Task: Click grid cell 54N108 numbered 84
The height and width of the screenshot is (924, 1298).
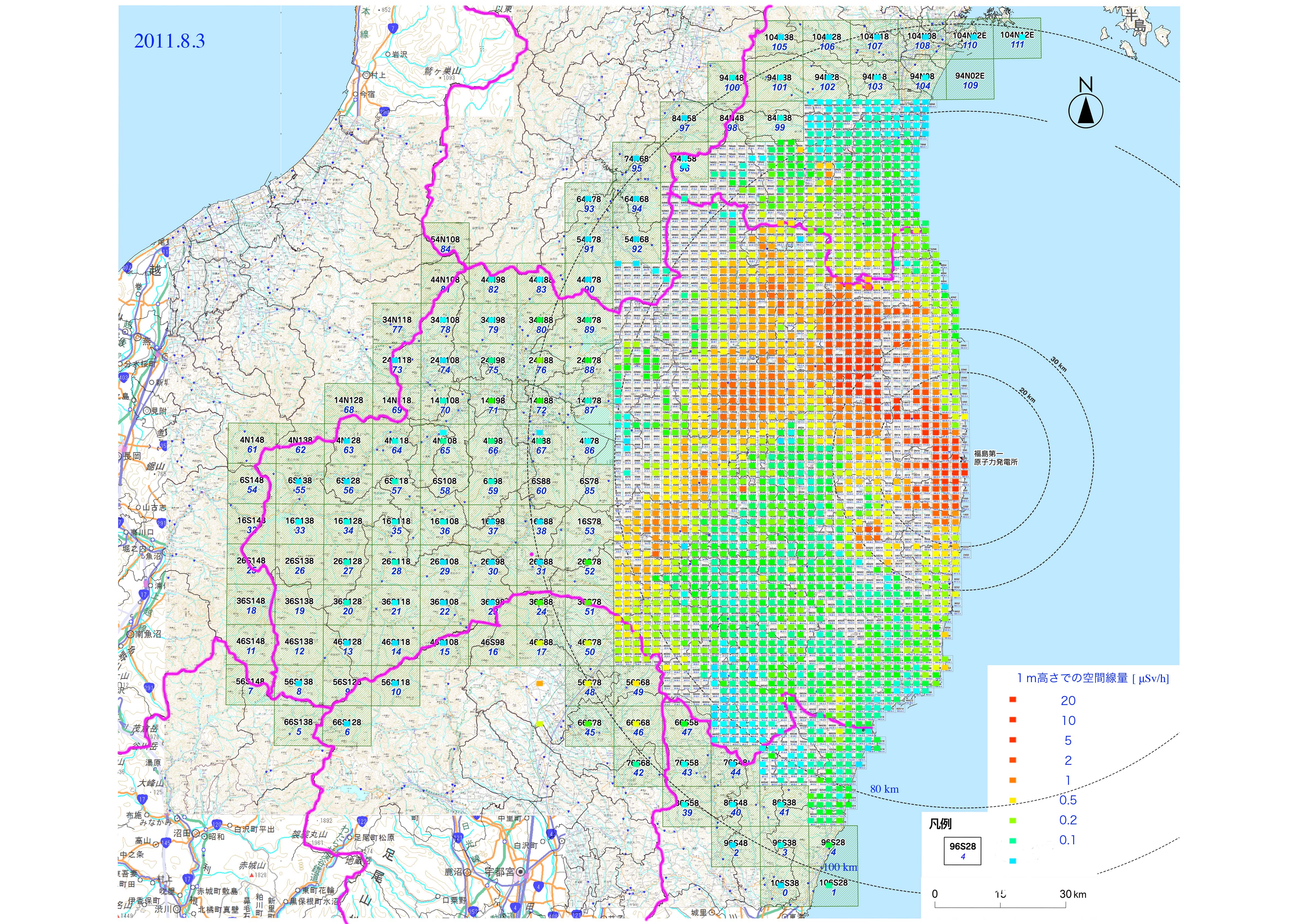Action: tap(445, 244)
